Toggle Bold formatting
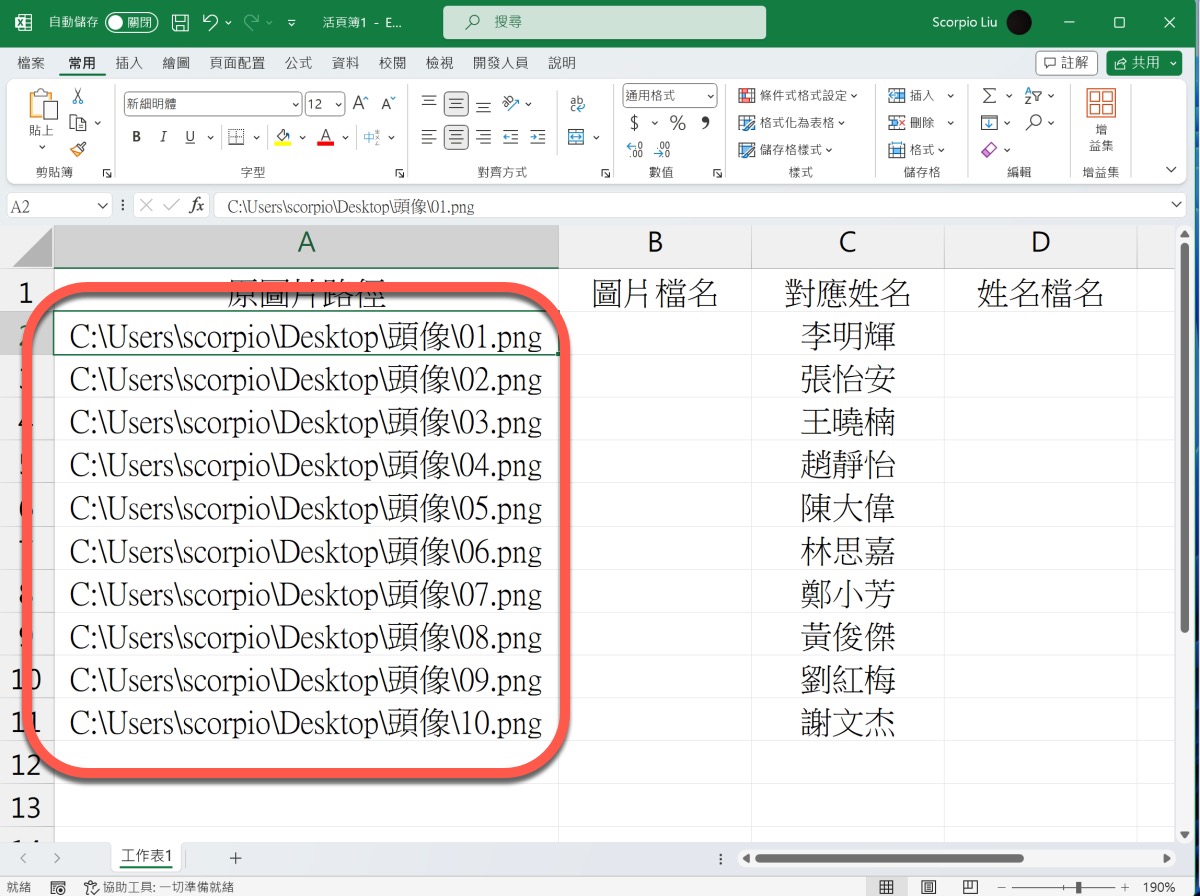The width and height of the screenshot is (1200, 896). coord(136,137)
